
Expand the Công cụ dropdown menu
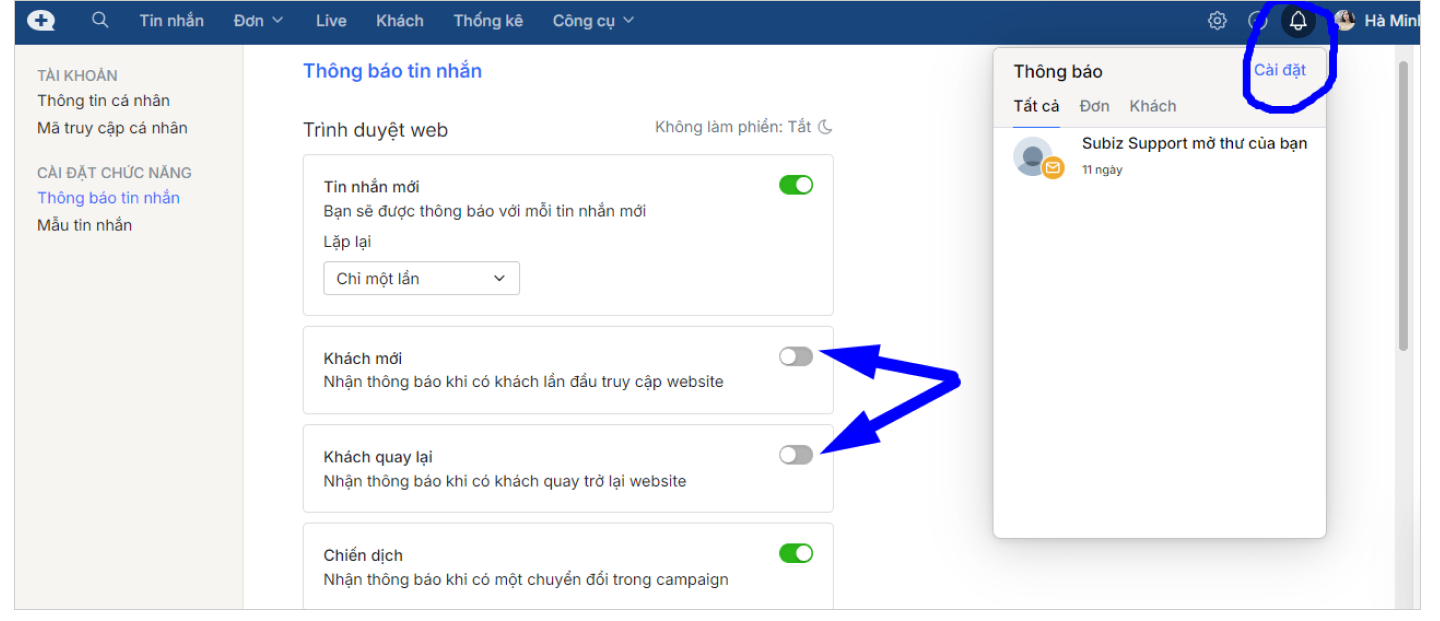coord(593,20)
